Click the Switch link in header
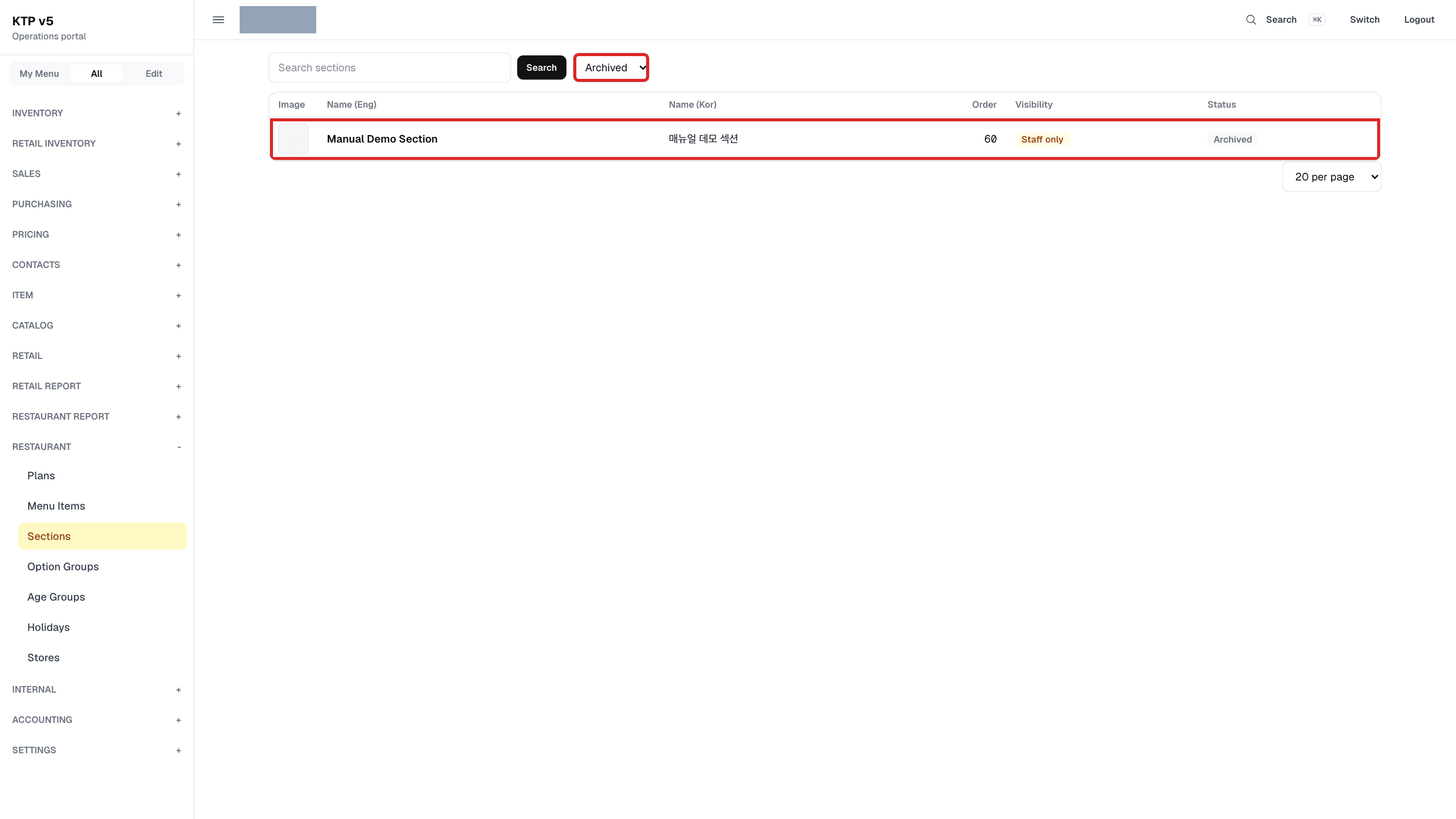This screenshot has height=819, width=1456. (x=1364, y=20)
